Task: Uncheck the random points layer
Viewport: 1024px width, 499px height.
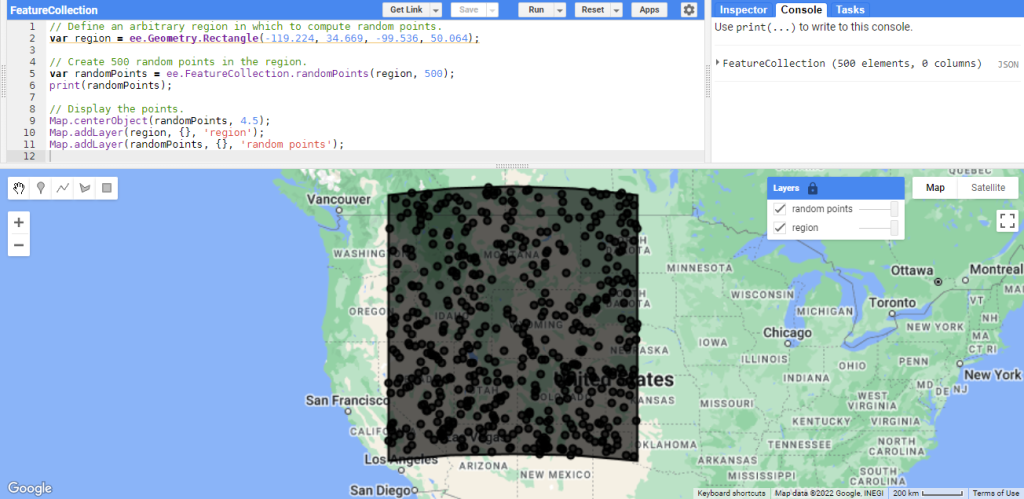Action: coord(780,209)
